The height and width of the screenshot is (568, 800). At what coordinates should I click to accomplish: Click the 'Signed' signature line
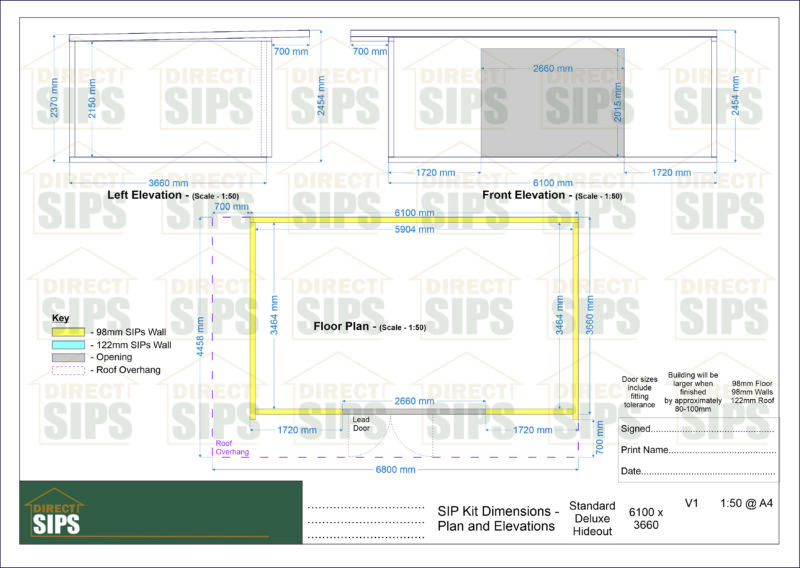(697, 429)
